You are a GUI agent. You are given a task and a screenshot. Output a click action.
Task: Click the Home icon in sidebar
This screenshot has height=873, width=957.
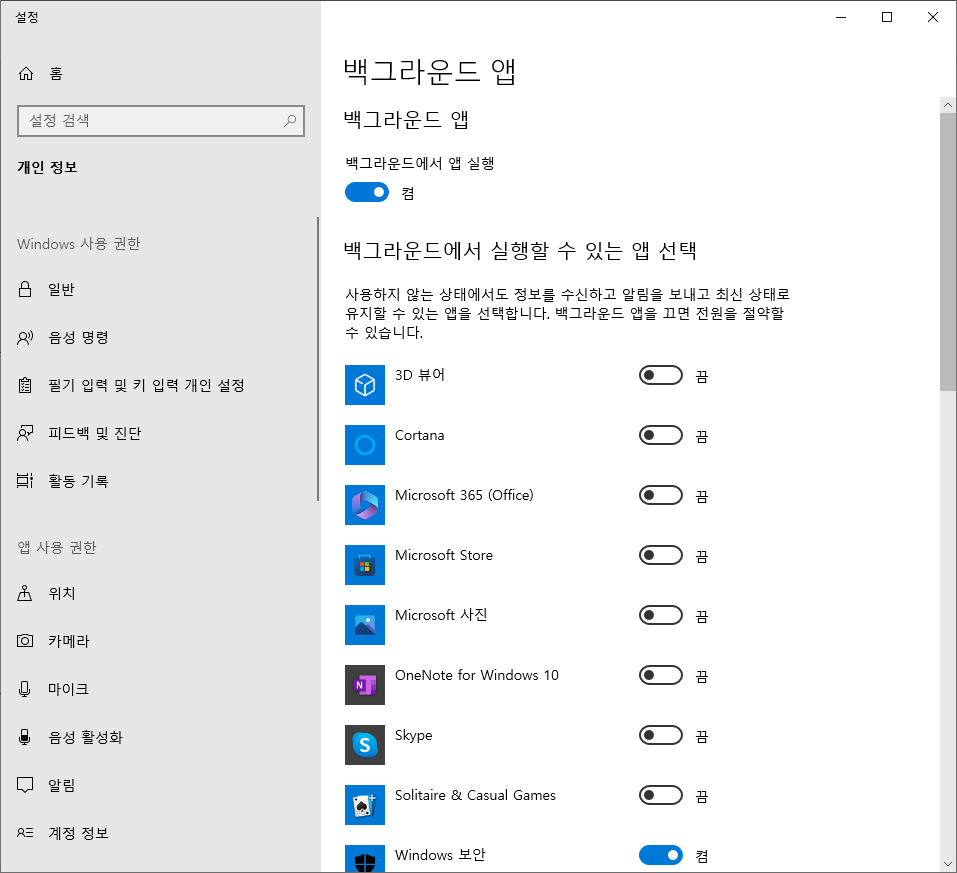coord(26,74)
